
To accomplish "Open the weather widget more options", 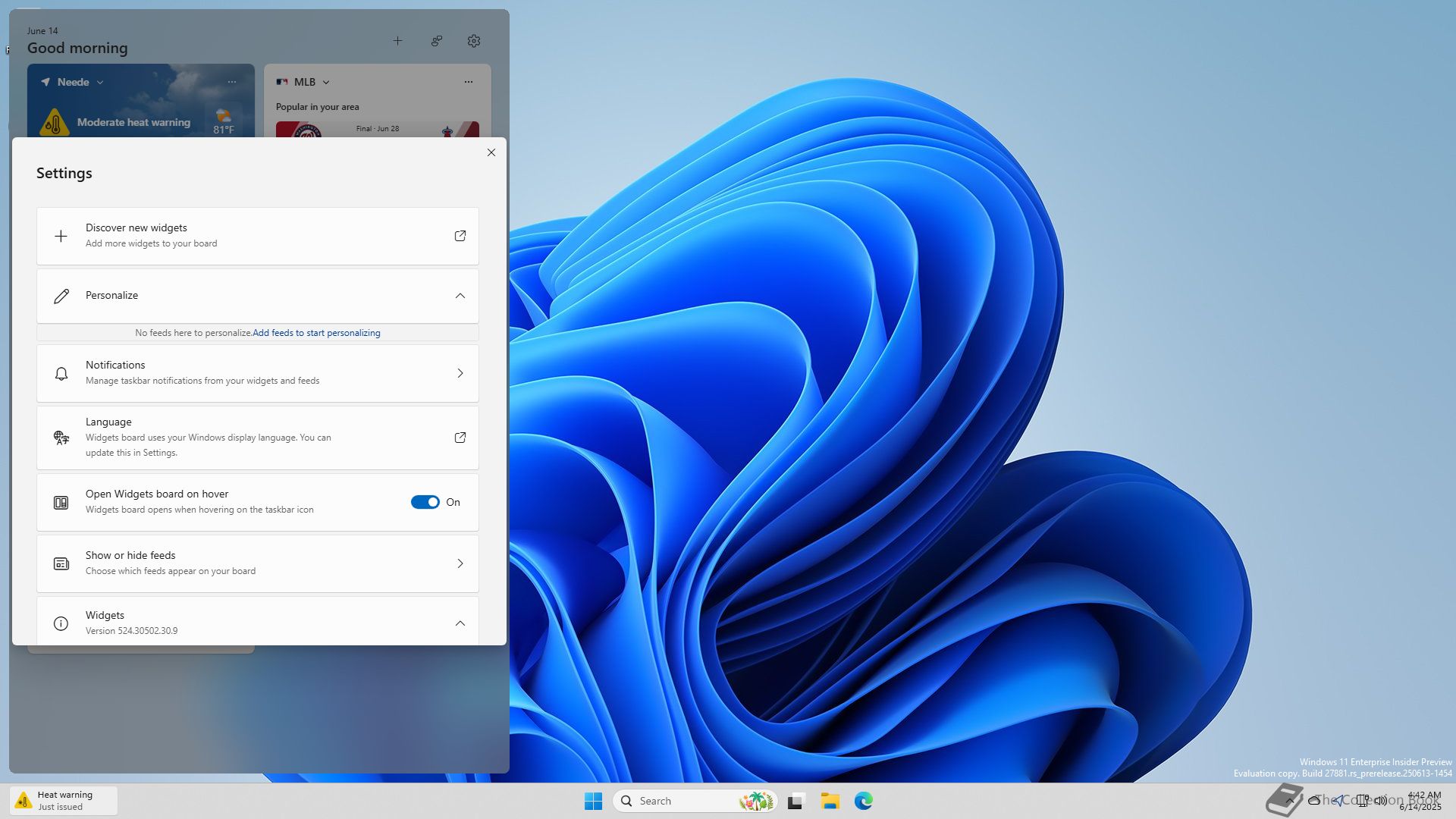I will click(x=232, y=82).
